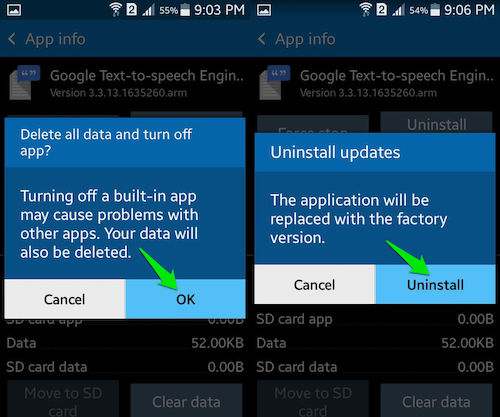Tap the Text-to-speech app icon on left screen

24,83
